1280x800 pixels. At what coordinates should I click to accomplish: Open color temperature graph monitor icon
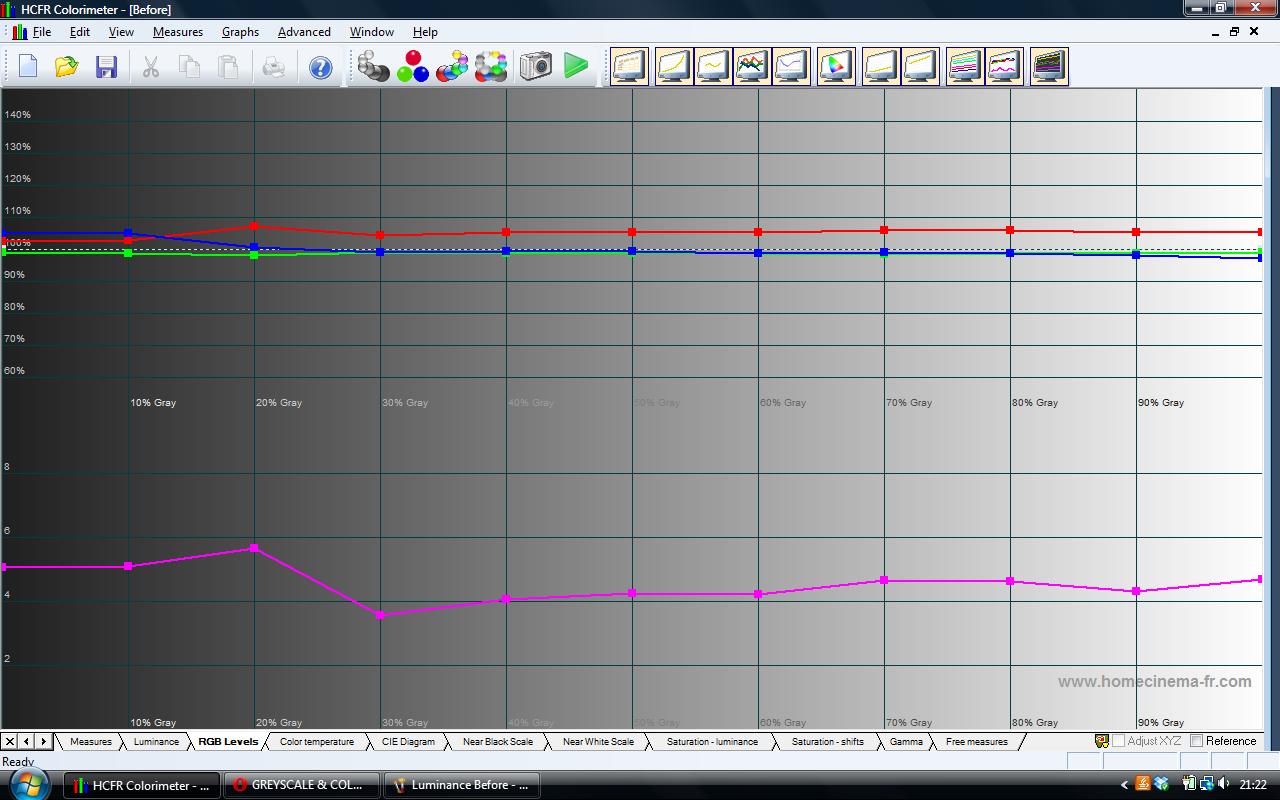click(x=790, y=67)
